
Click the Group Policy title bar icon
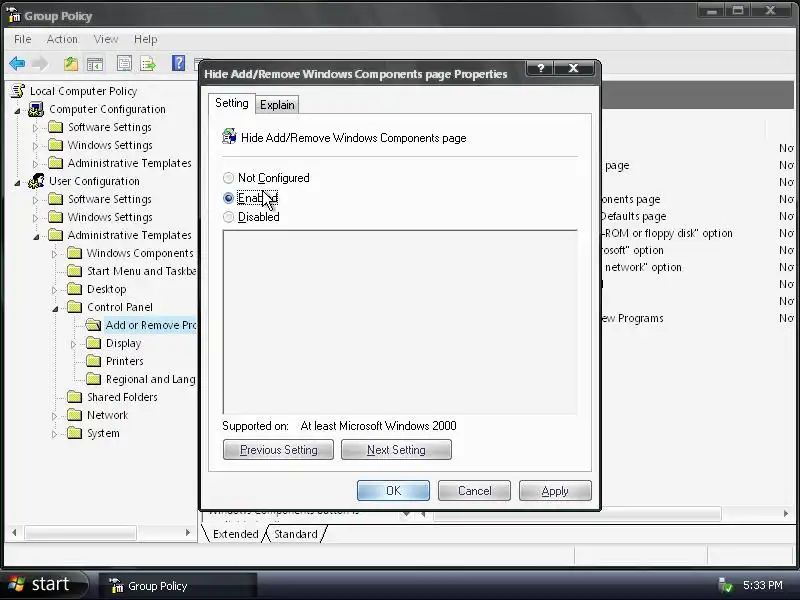[13, 15]
